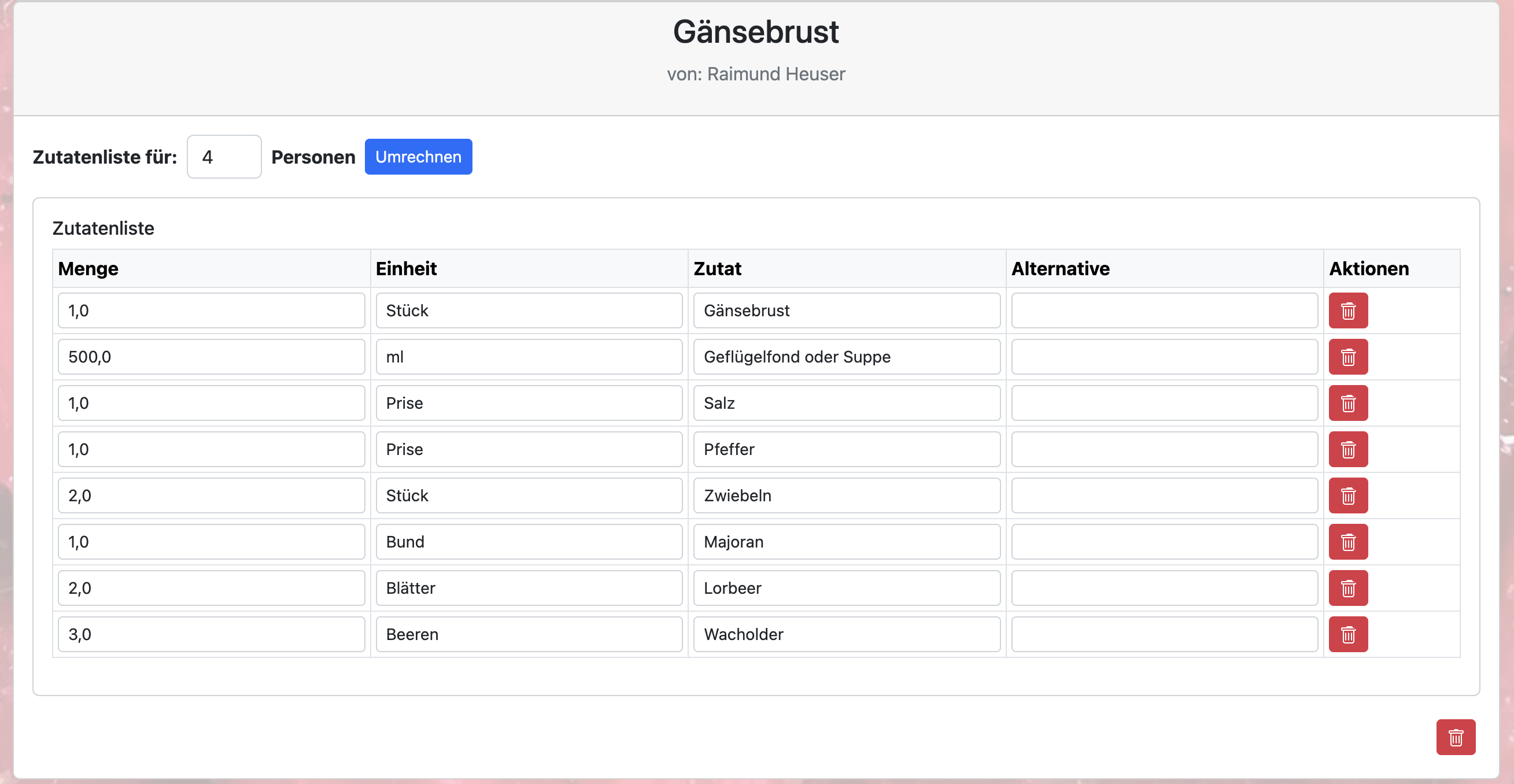Edit the Wacholder Zutat field
Screen dimensions: 1514x784
[x=847, y=635]
